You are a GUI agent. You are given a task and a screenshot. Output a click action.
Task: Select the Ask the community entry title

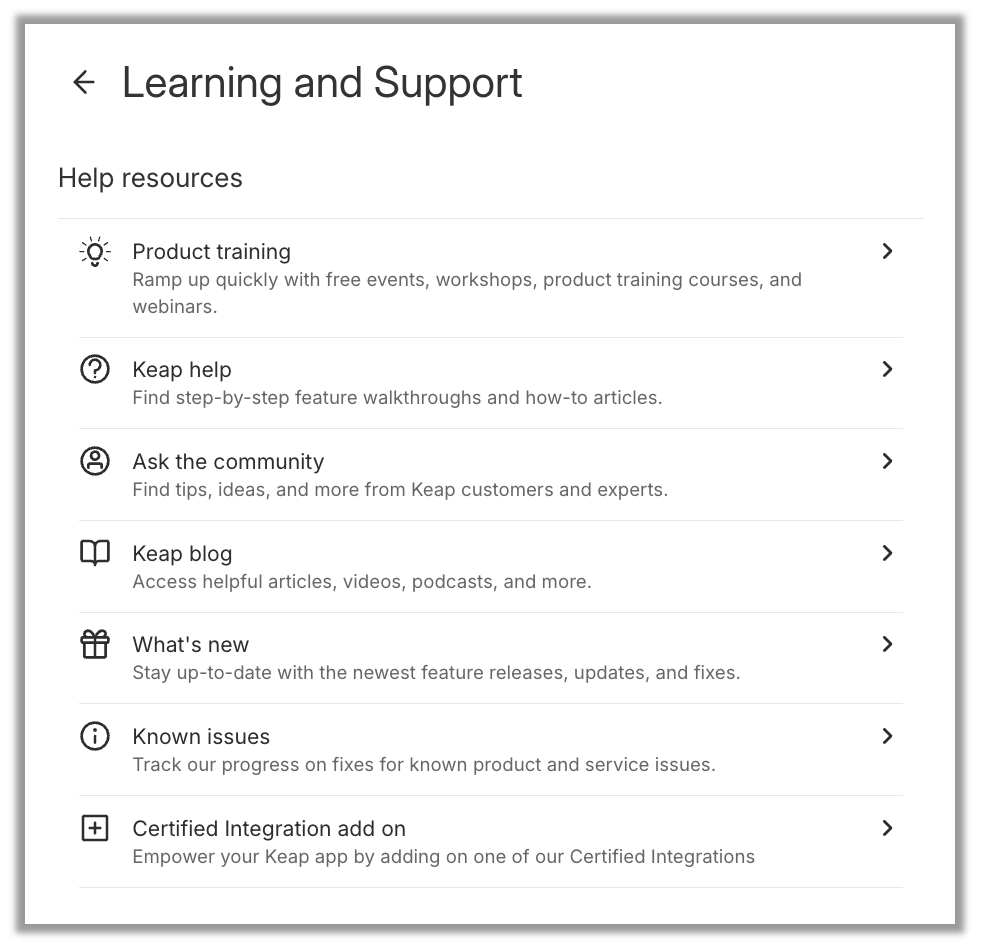coord(228,461)
